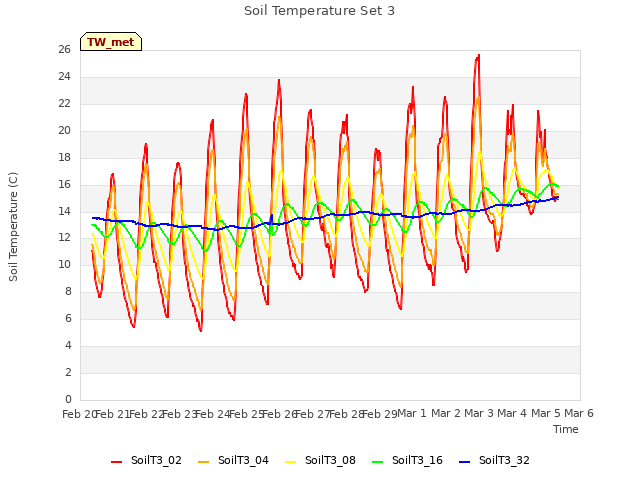
Task: Click the 0 y-axis tick label
Action: coord(68,400)
